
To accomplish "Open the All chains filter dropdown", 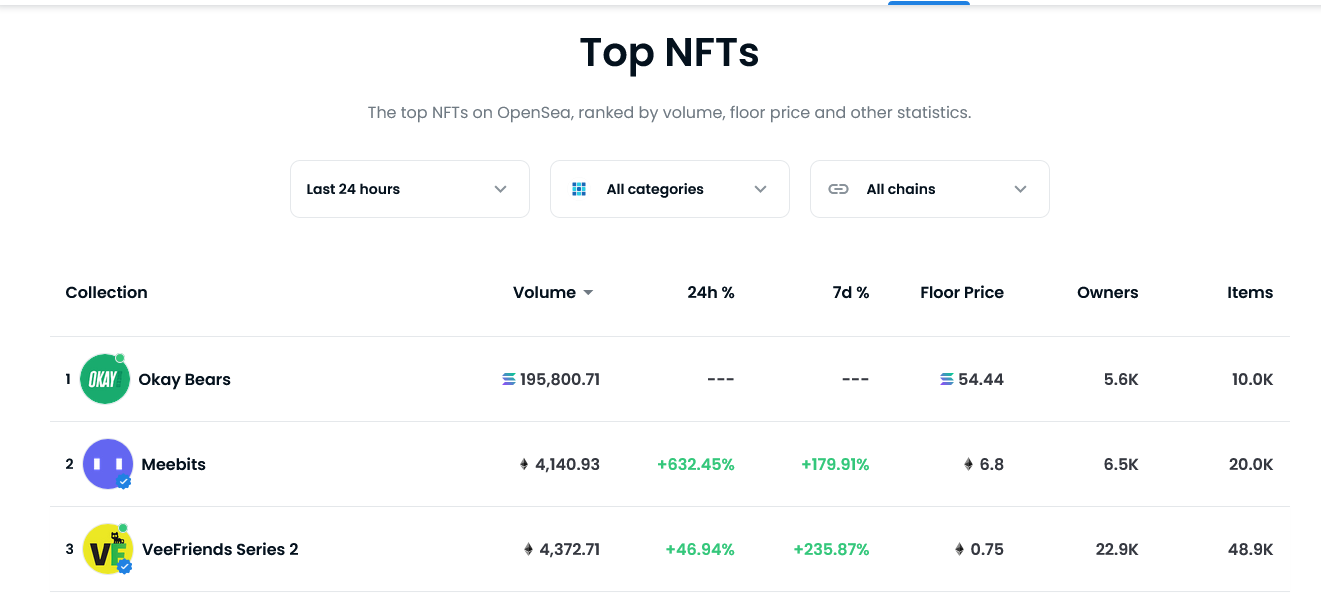I will pyautogui.click(x=930, y=189).
